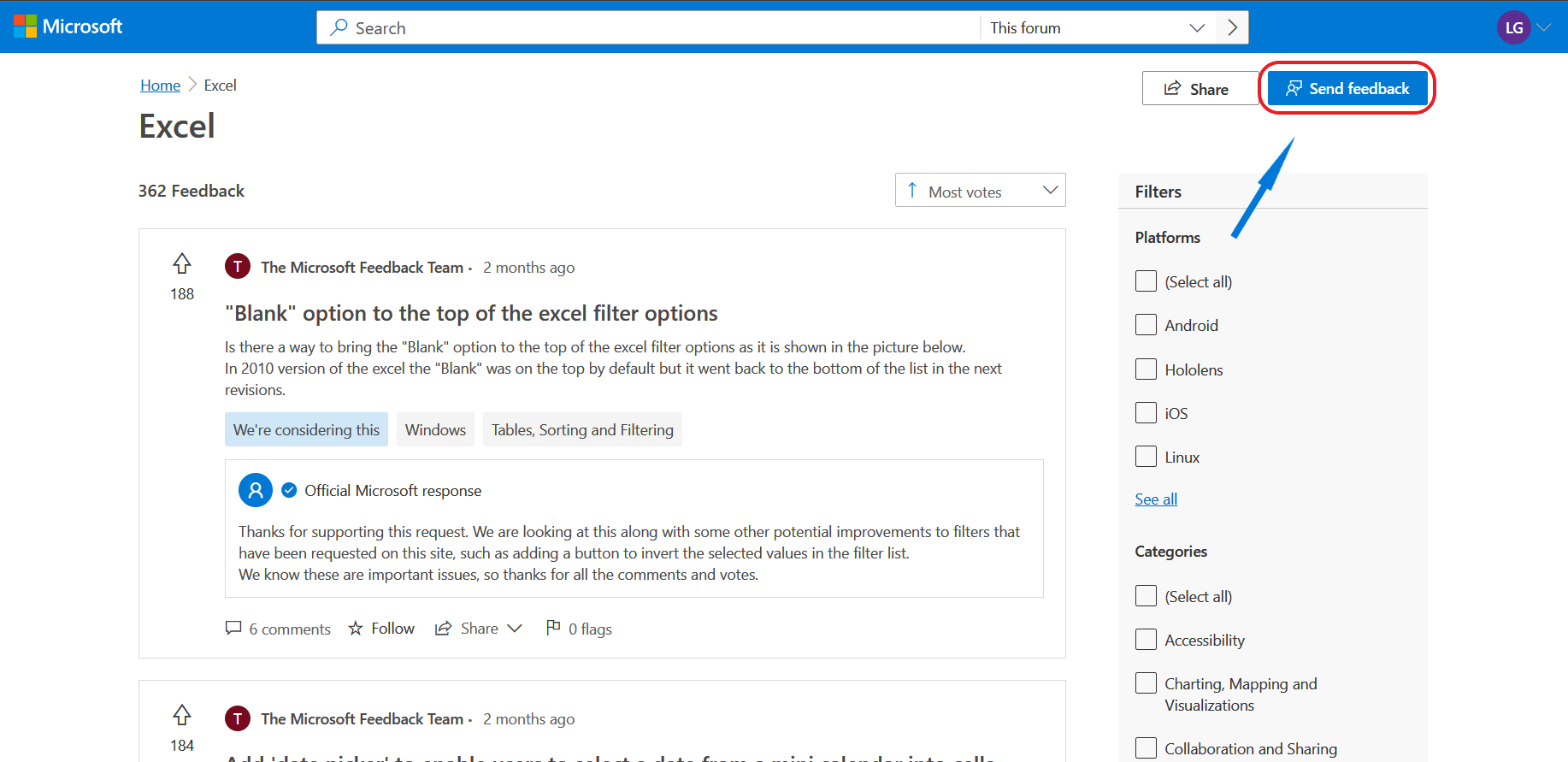Click Tables, Sorting and Filtering tag
This screenshot has height=762, width=1568.
(582, 429)
